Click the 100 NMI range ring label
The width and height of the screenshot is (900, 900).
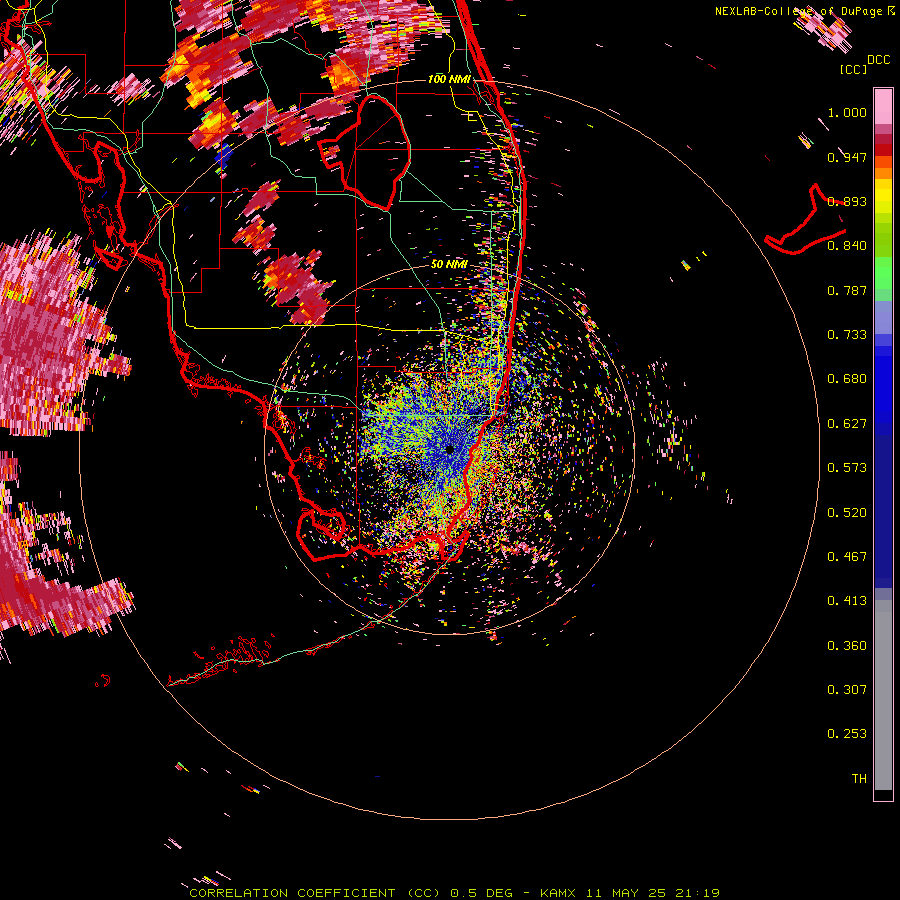point(449,79)
